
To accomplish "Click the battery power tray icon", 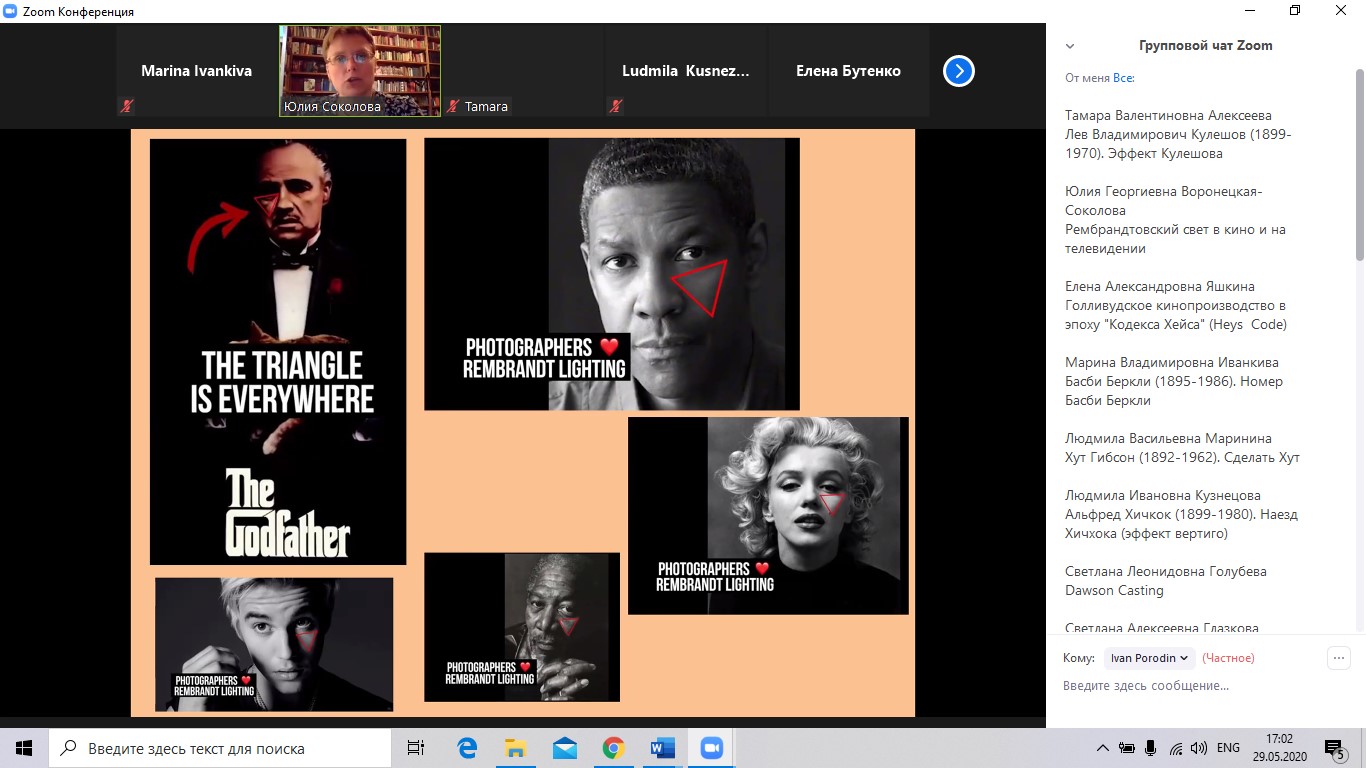I will click(x=1127, y=748).
